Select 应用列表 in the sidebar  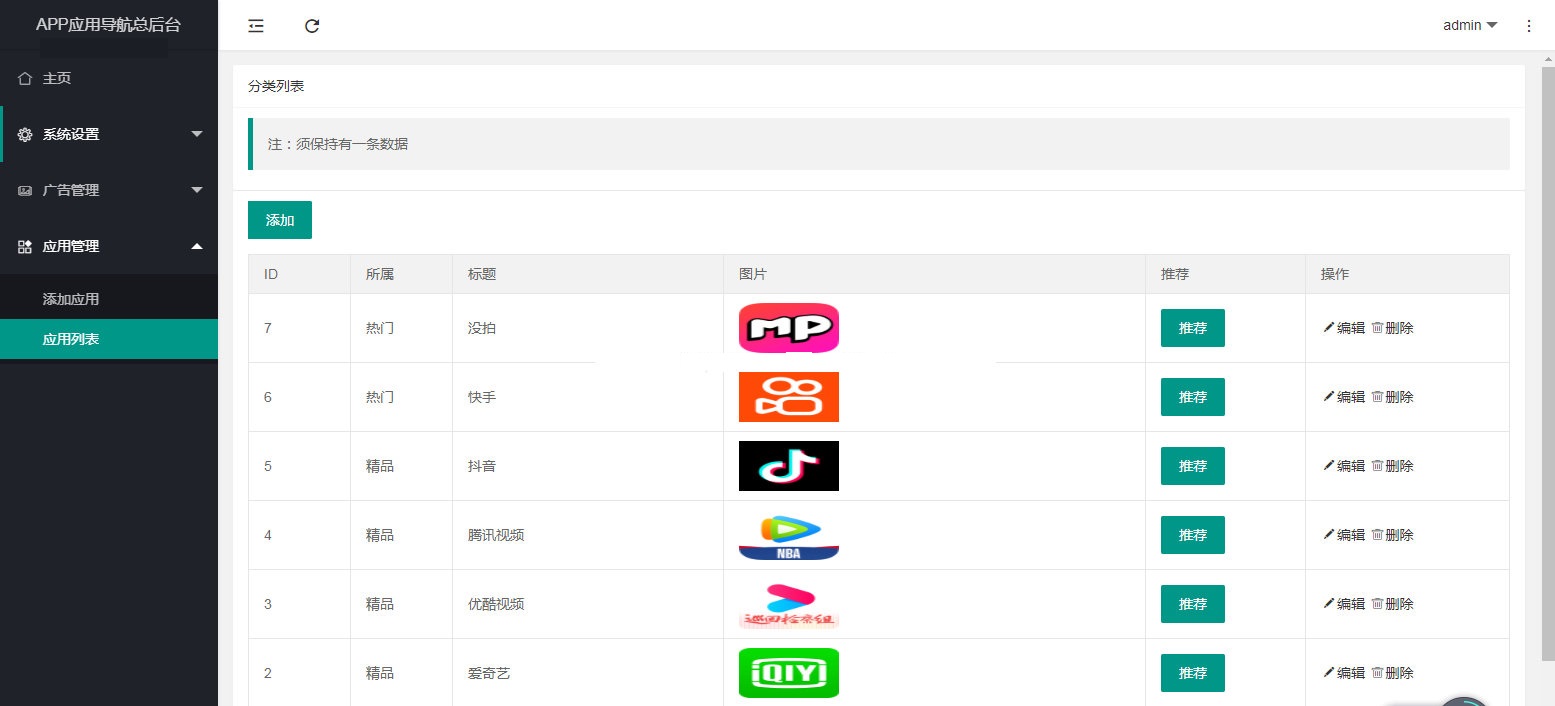pos(71,339)
